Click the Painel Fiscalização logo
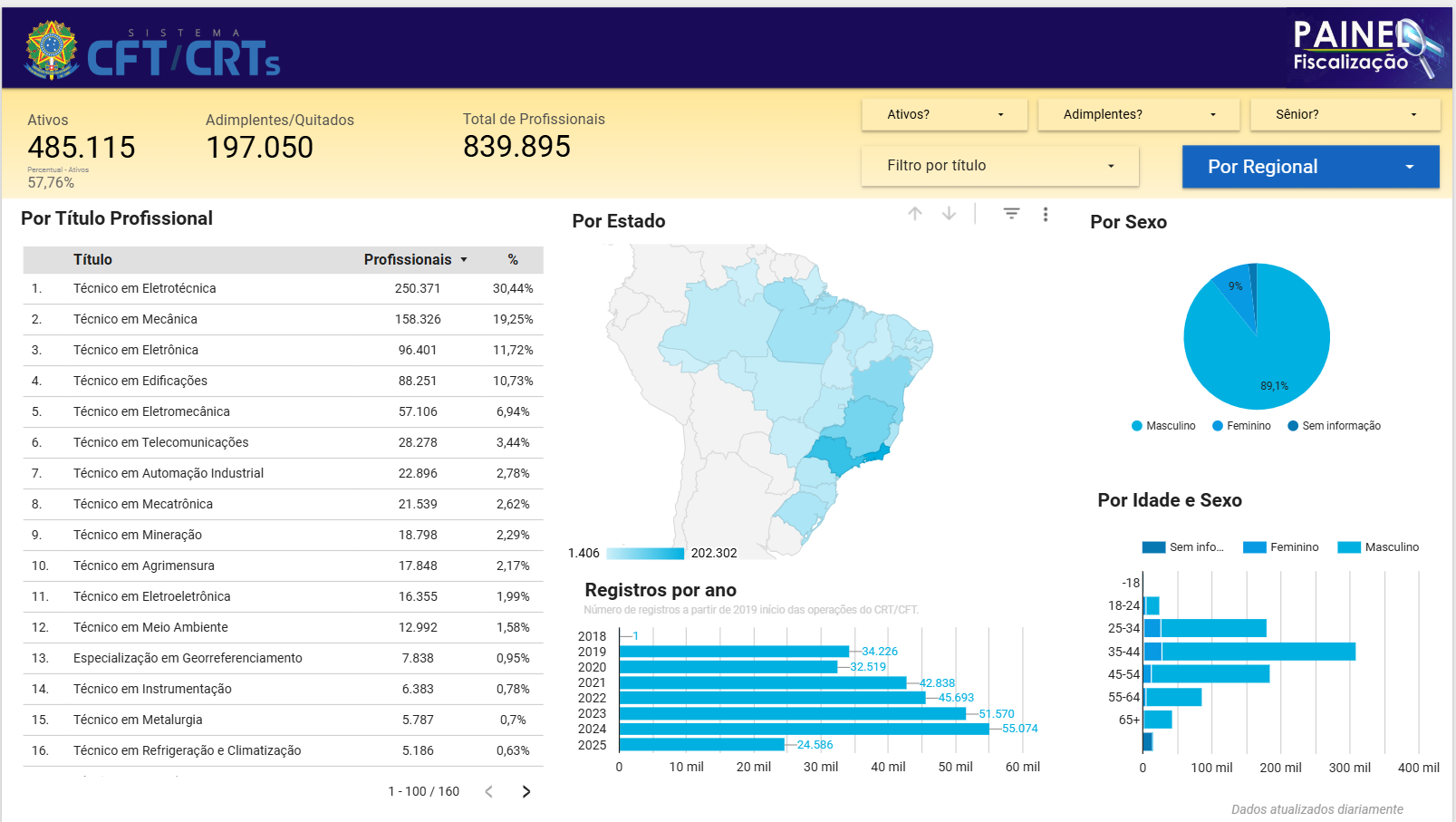 click(x=1368, y=46)
